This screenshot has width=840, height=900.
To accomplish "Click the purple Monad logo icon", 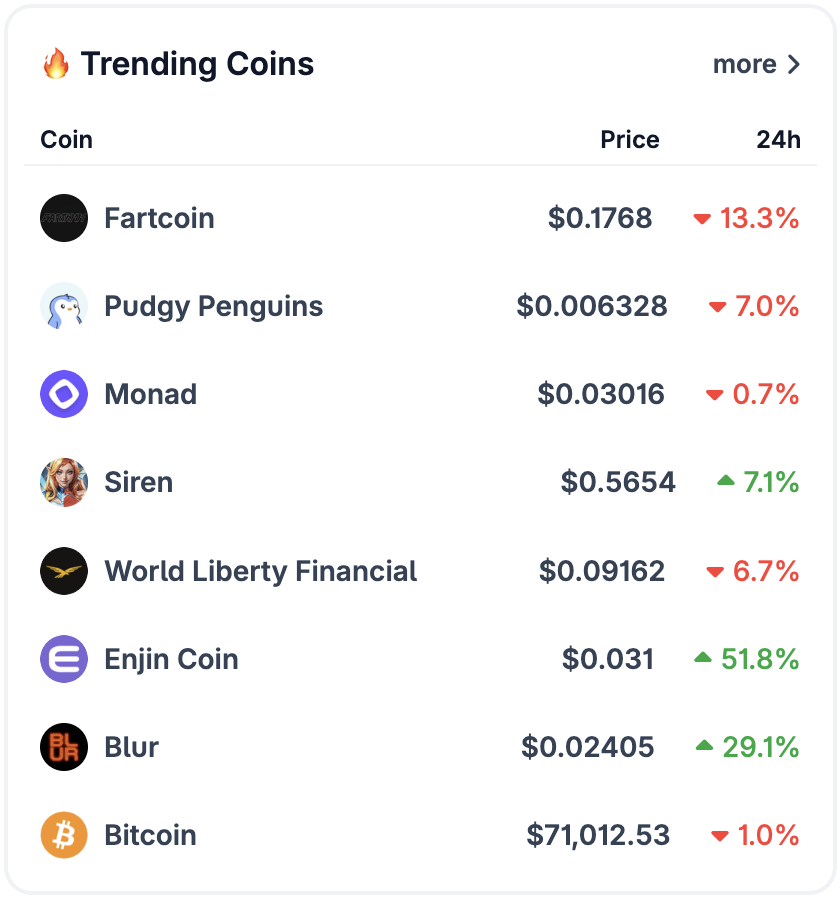I will [64, 394].
